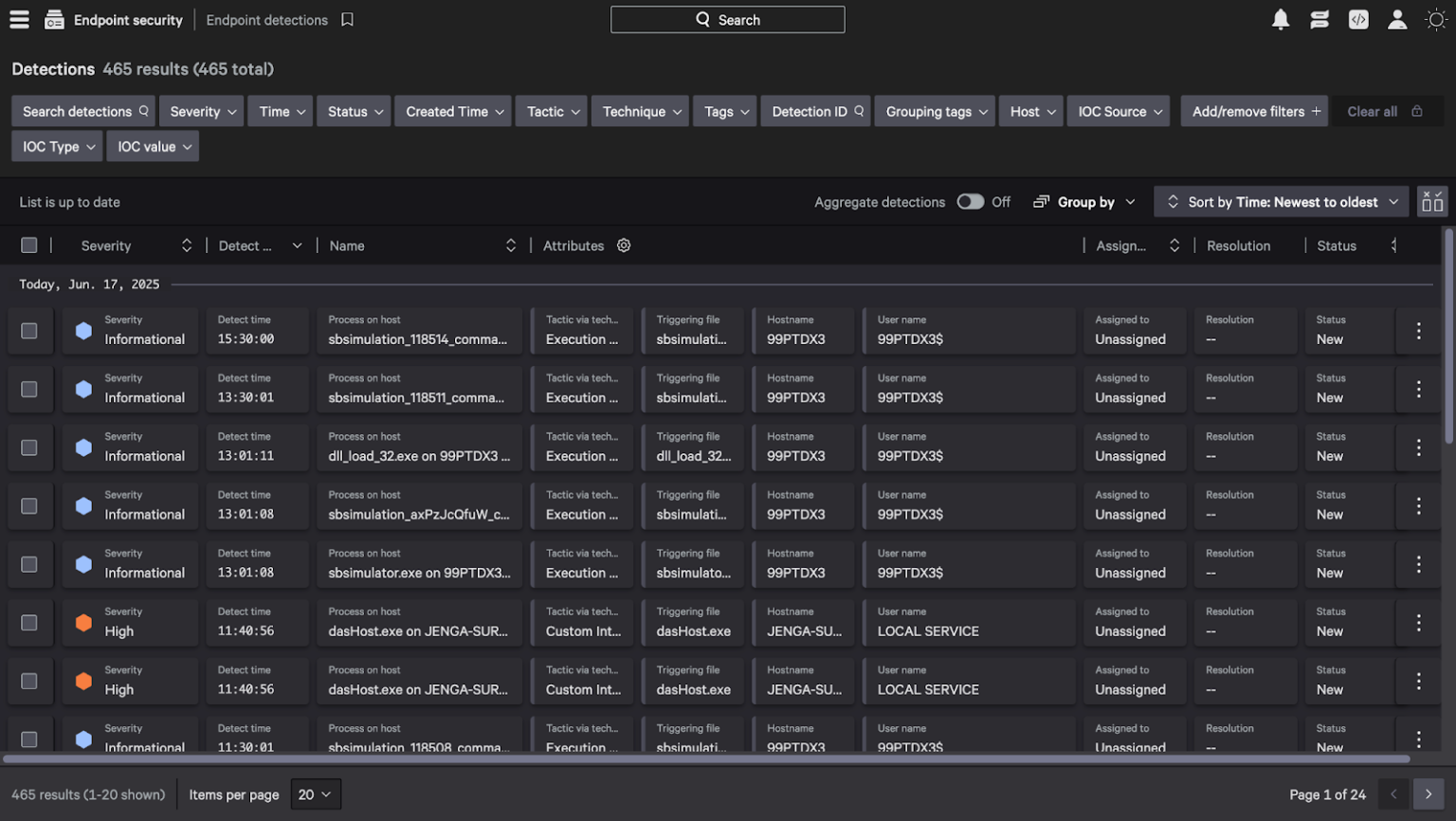Open the Items per page dropdown
This screenshot has height=821, width=1456.
316,794
